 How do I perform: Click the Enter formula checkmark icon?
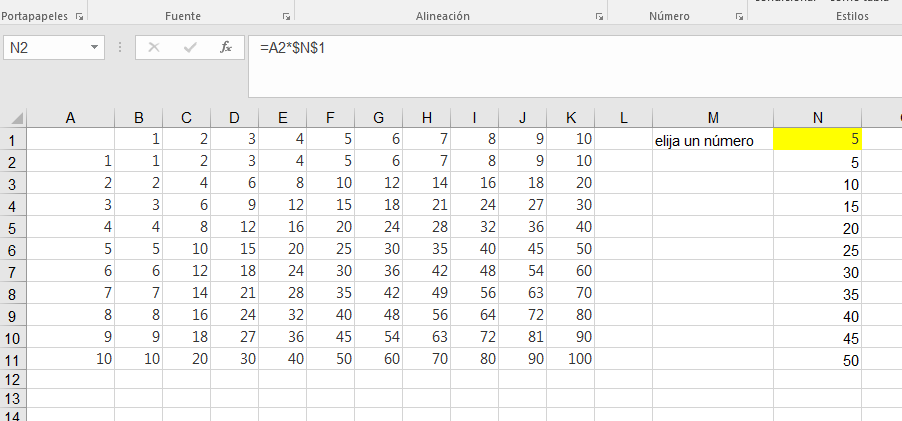(x=190, y=47)
